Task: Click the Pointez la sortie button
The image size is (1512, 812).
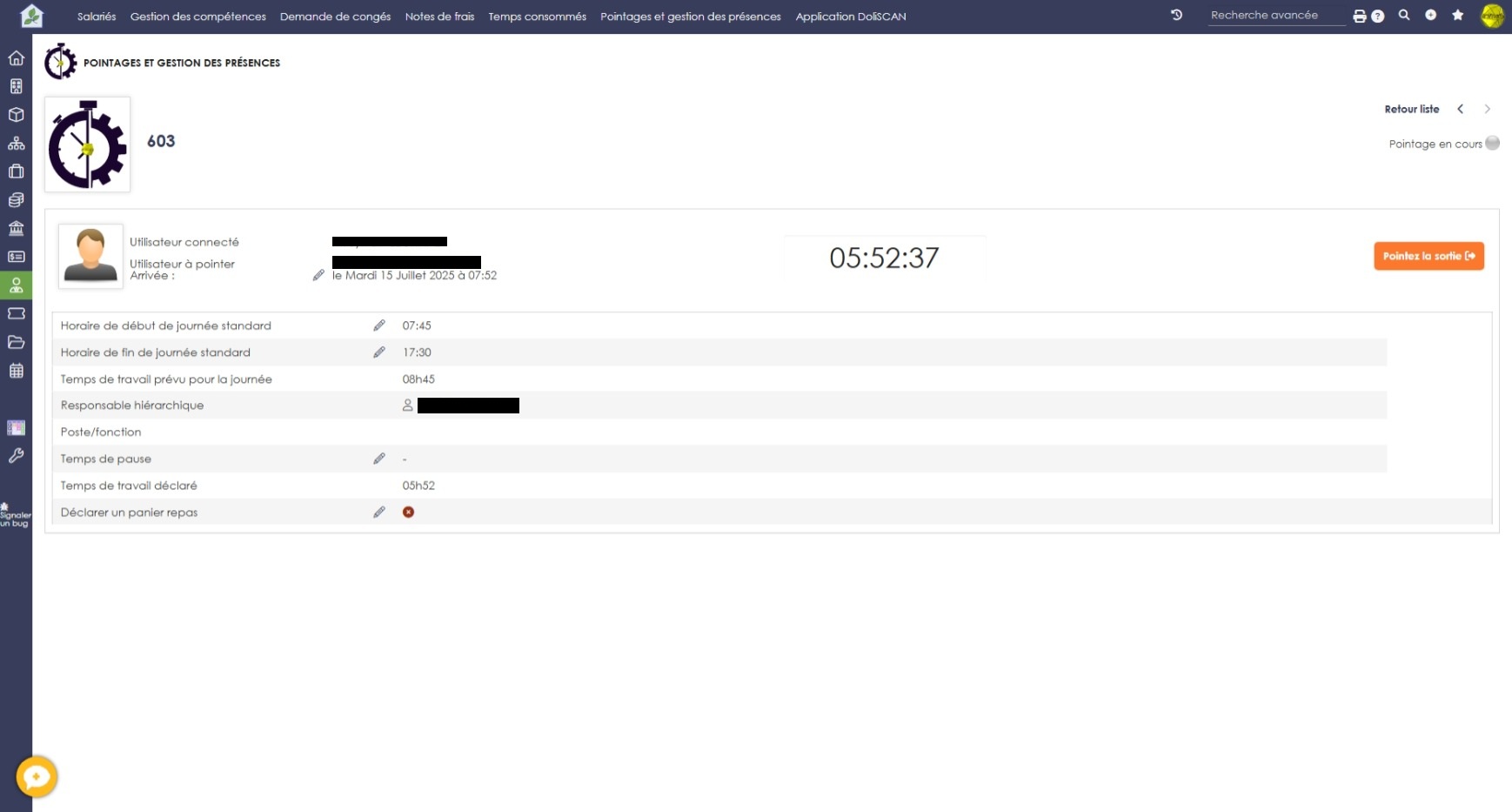Action: (x=1429, y=256)
